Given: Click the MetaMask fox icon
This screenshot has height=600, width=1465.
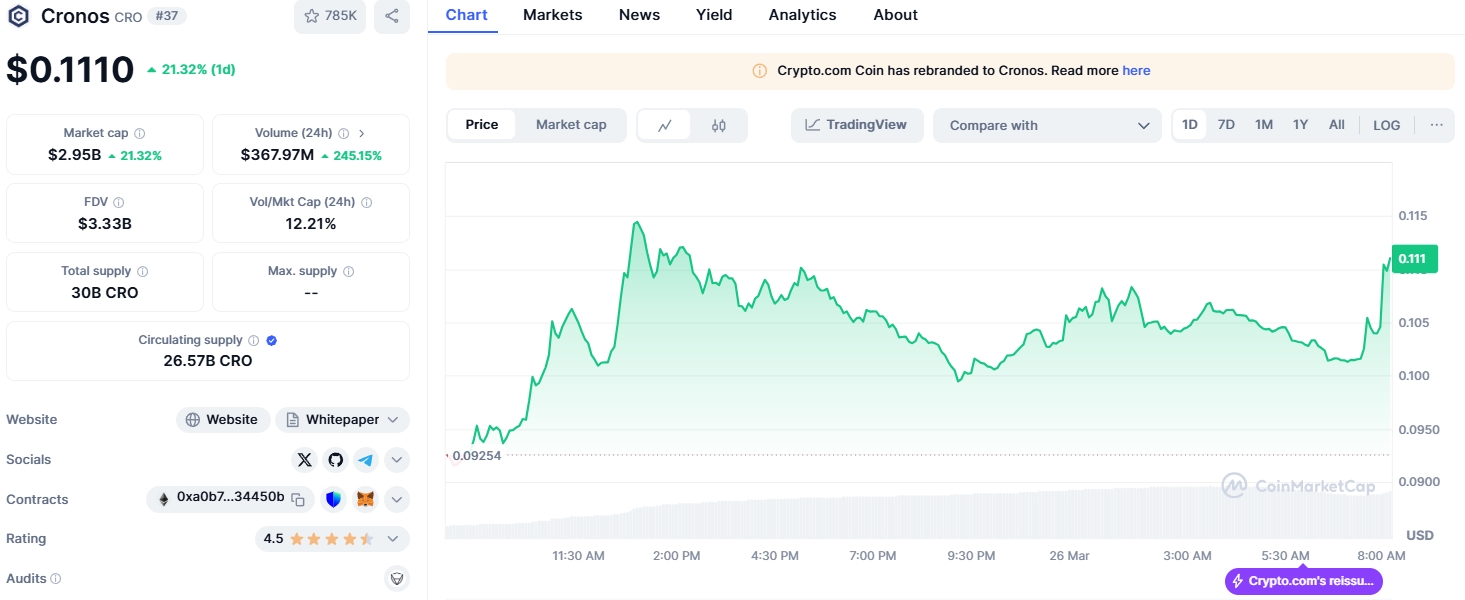Looking at the screenshot, I should 366,499.
